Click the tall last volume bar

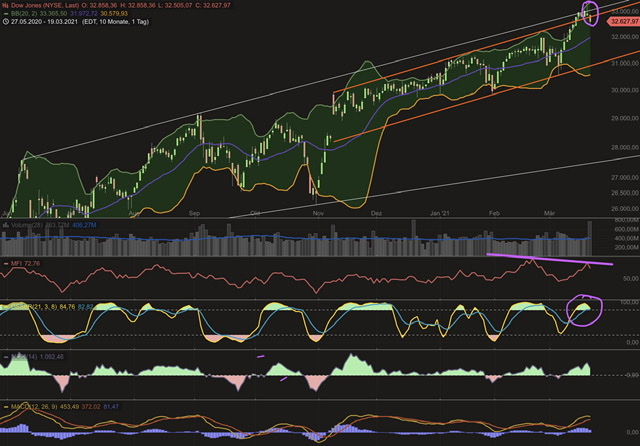[589, 238]
